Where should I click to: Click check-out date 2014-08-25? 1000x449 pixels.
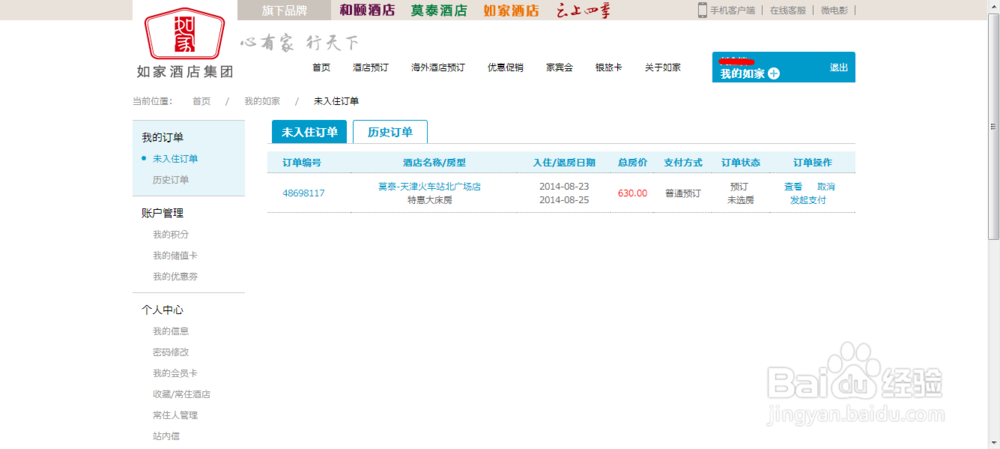coord(564,200)
